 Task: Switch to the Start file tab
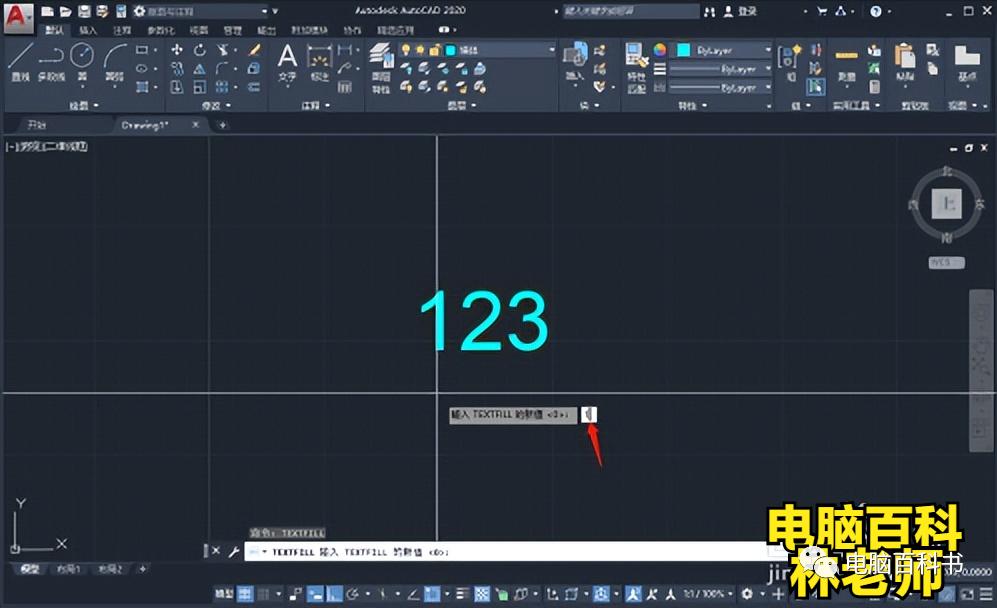37,125
